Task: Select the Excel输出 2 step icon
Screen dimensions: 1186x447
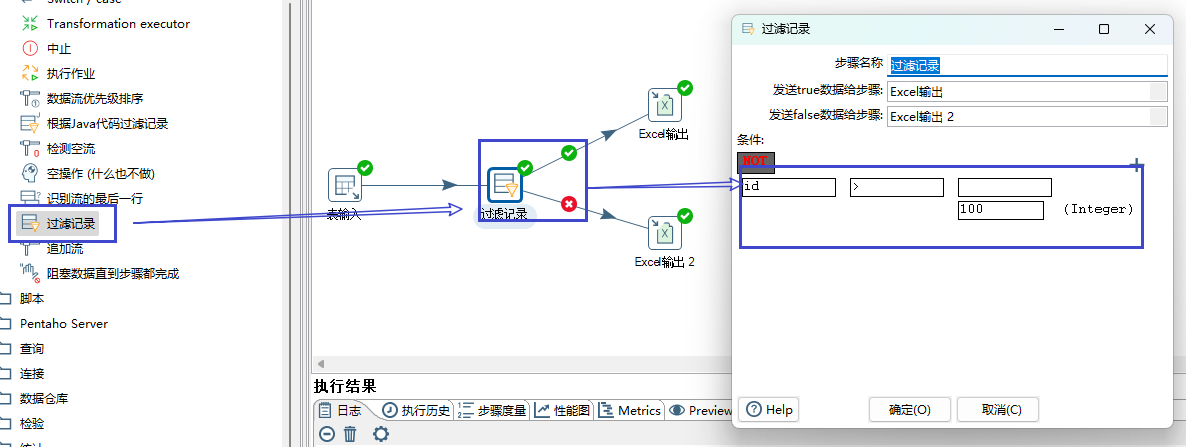Action: pyautogui.click(x=663, y=232)
